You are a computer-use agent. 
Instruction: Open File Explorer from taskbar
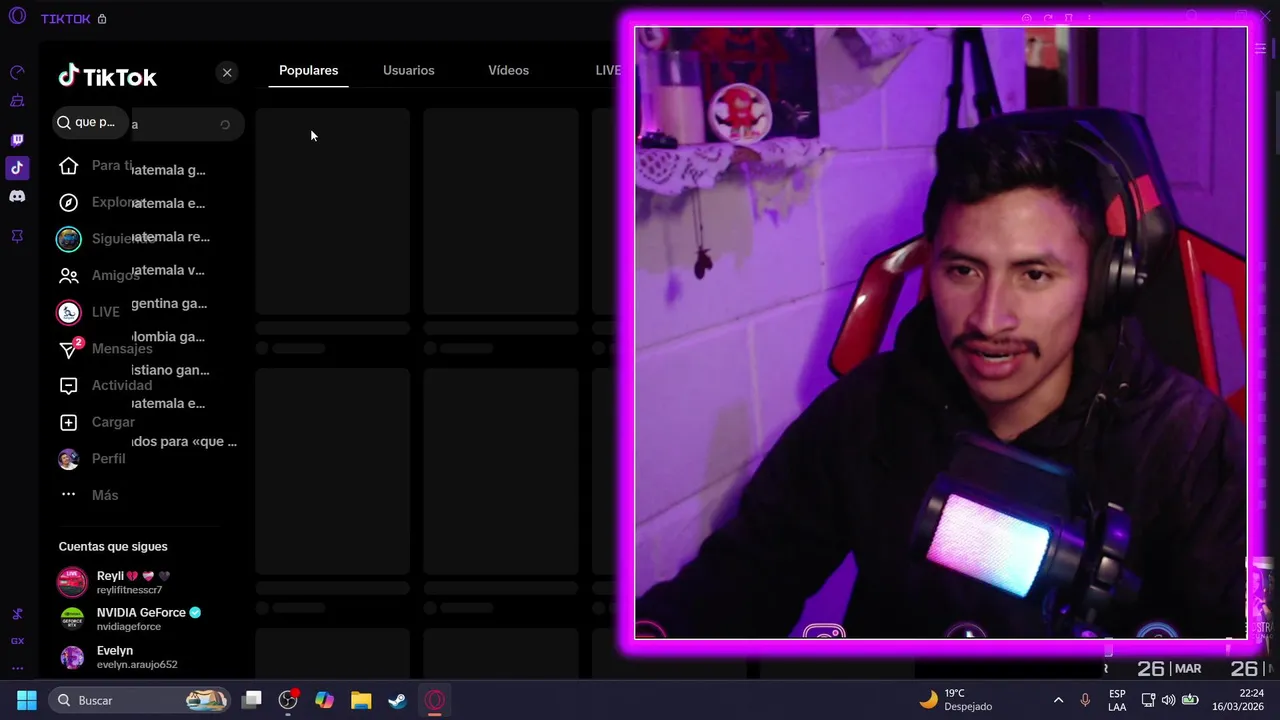coord(361,700)
